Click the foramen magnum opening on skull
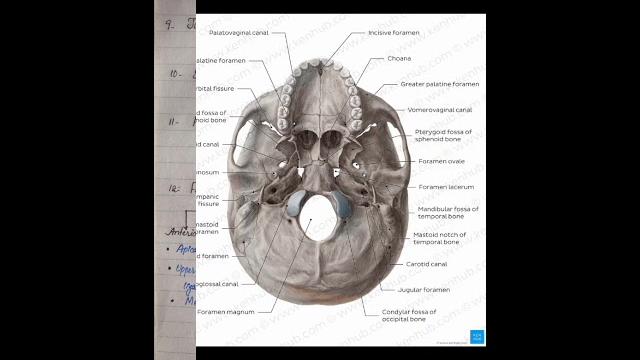640x360 pixels. click(x=318, y=218)
